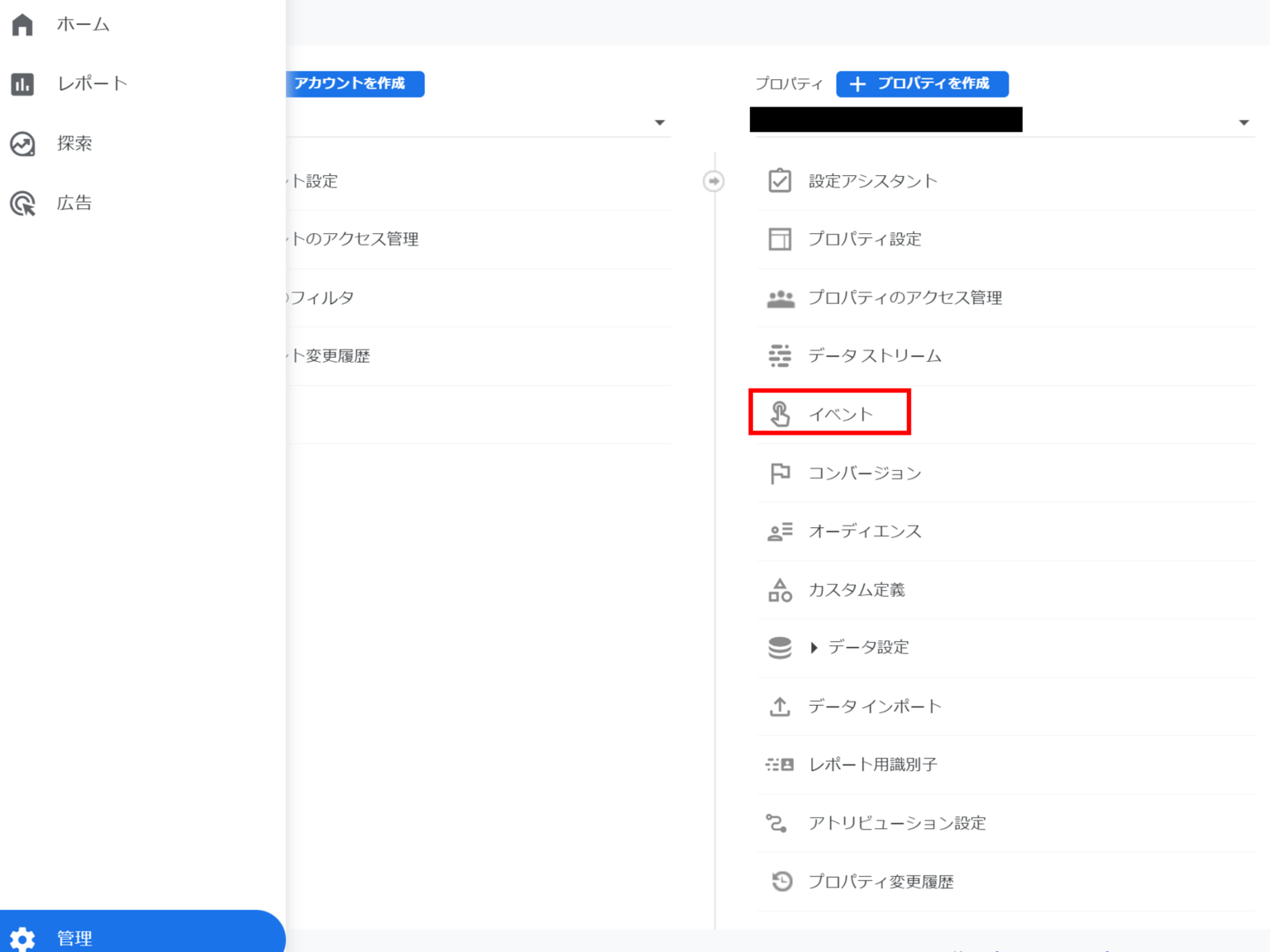Click the アカウントを作成 button
The width and height of the screenshot is (1270, 952).
[354, 83]
